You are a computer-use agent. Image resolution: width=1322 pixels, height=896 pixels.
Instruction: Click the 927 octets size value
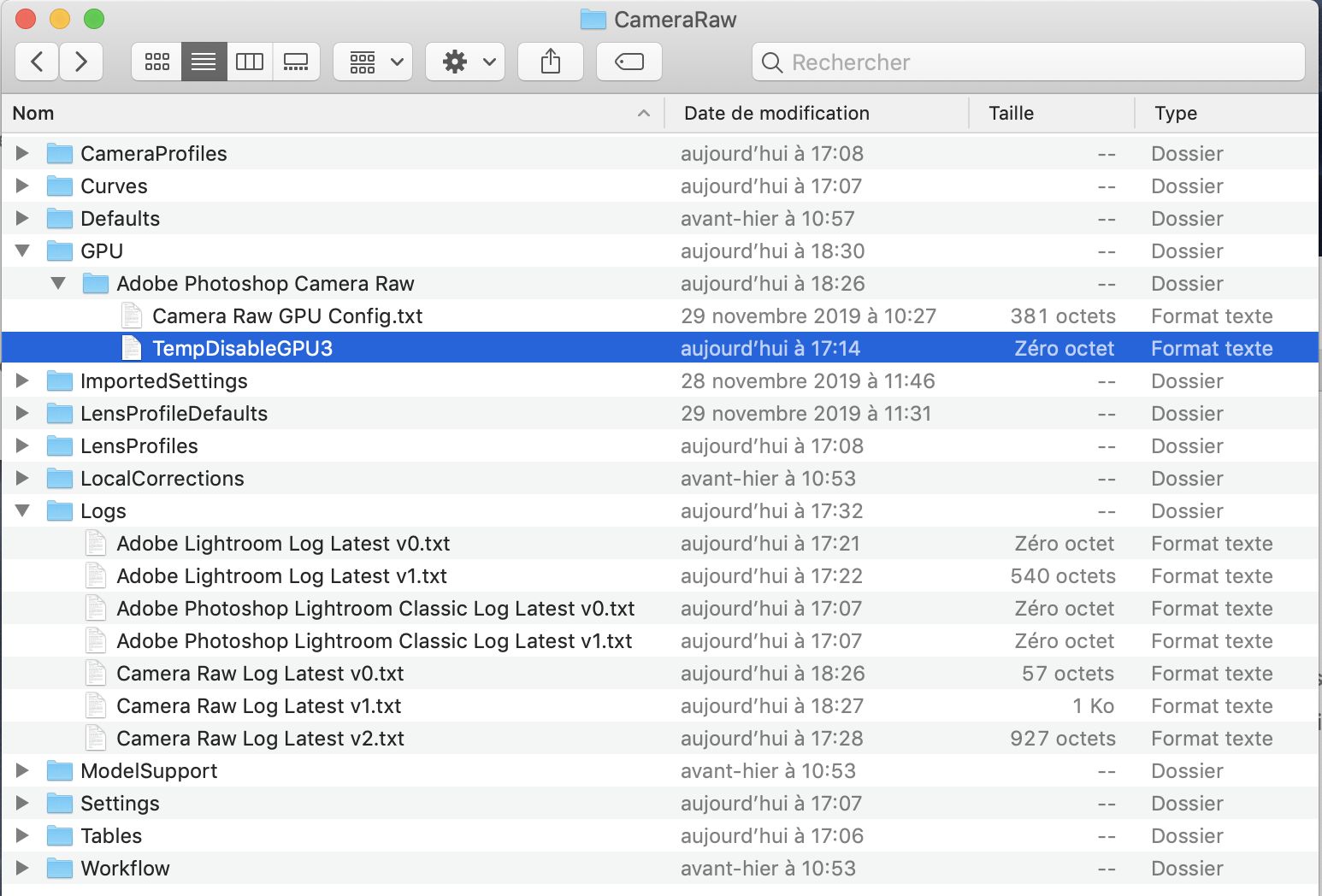pyautogui.click(x=1063, y=738)
